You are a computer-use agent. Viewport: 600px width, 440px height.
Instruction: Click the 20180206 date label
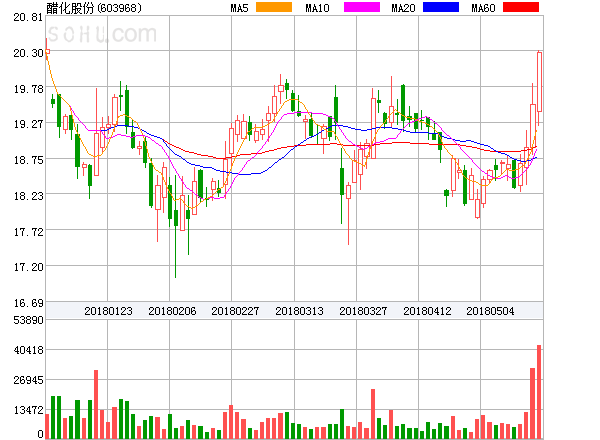click(172, 311)
